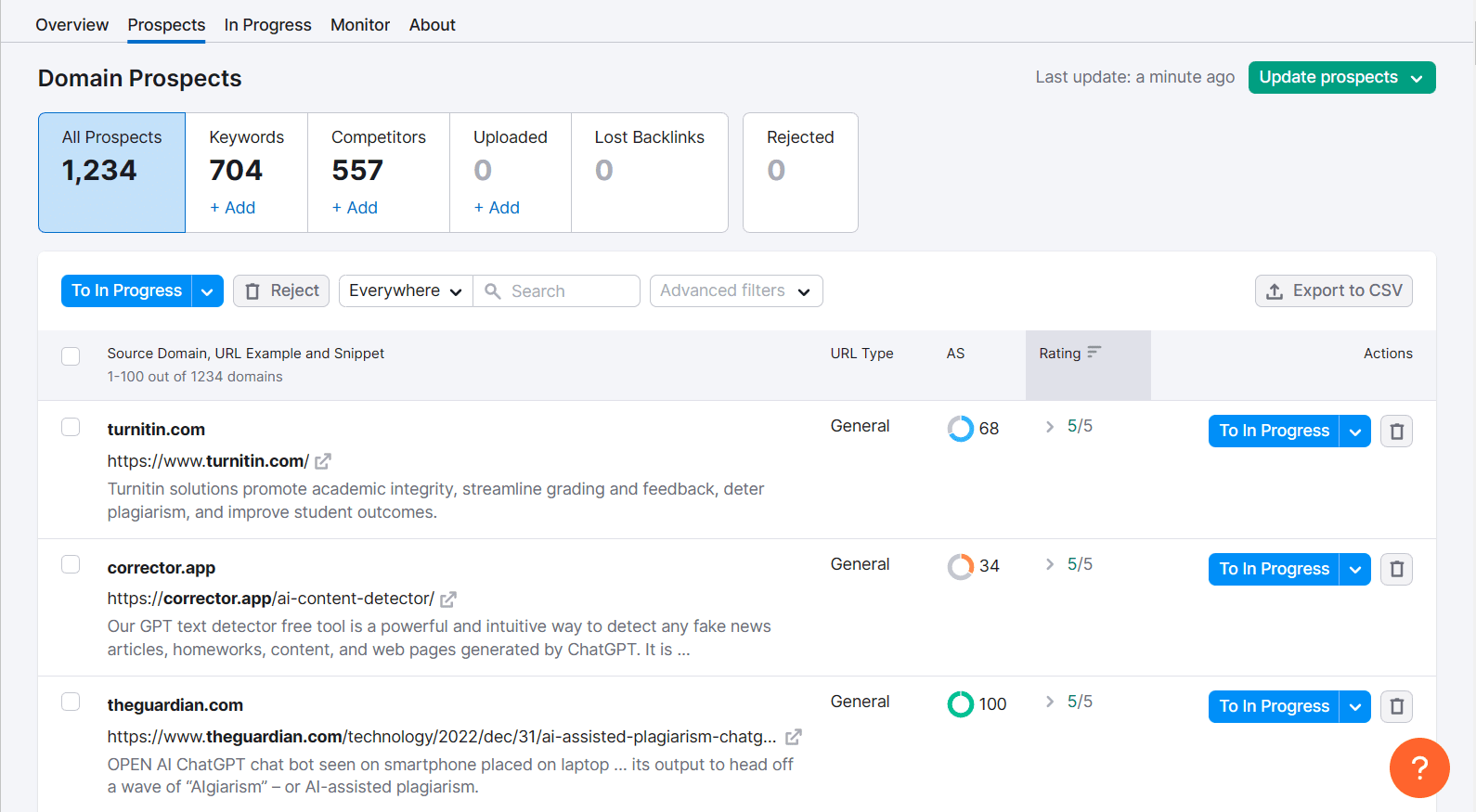1476x812 pixels.
Task: Add keywords via the Keywords + Add link
Action: (x=232, y=208)
